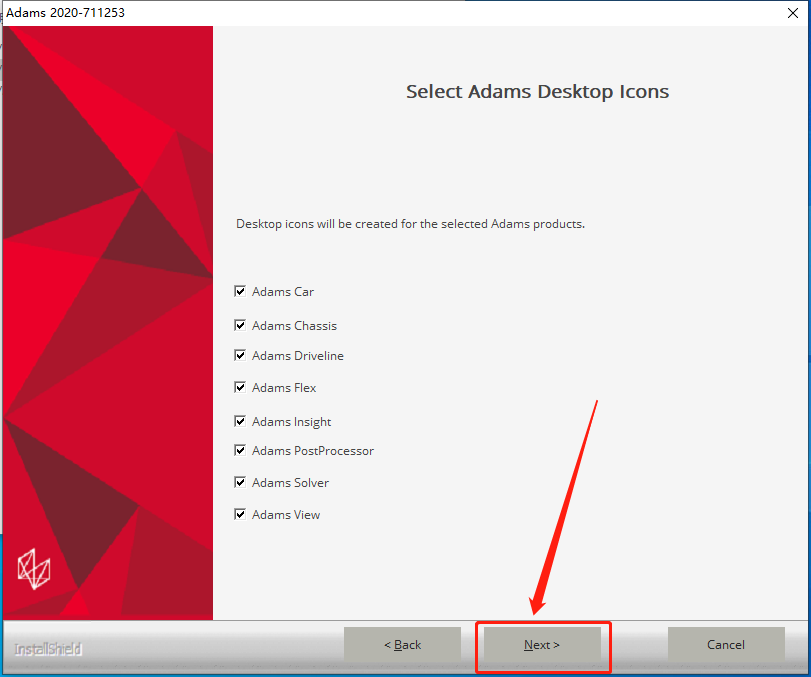Disable the Adams Driveline desktop icon

point(240,355)
